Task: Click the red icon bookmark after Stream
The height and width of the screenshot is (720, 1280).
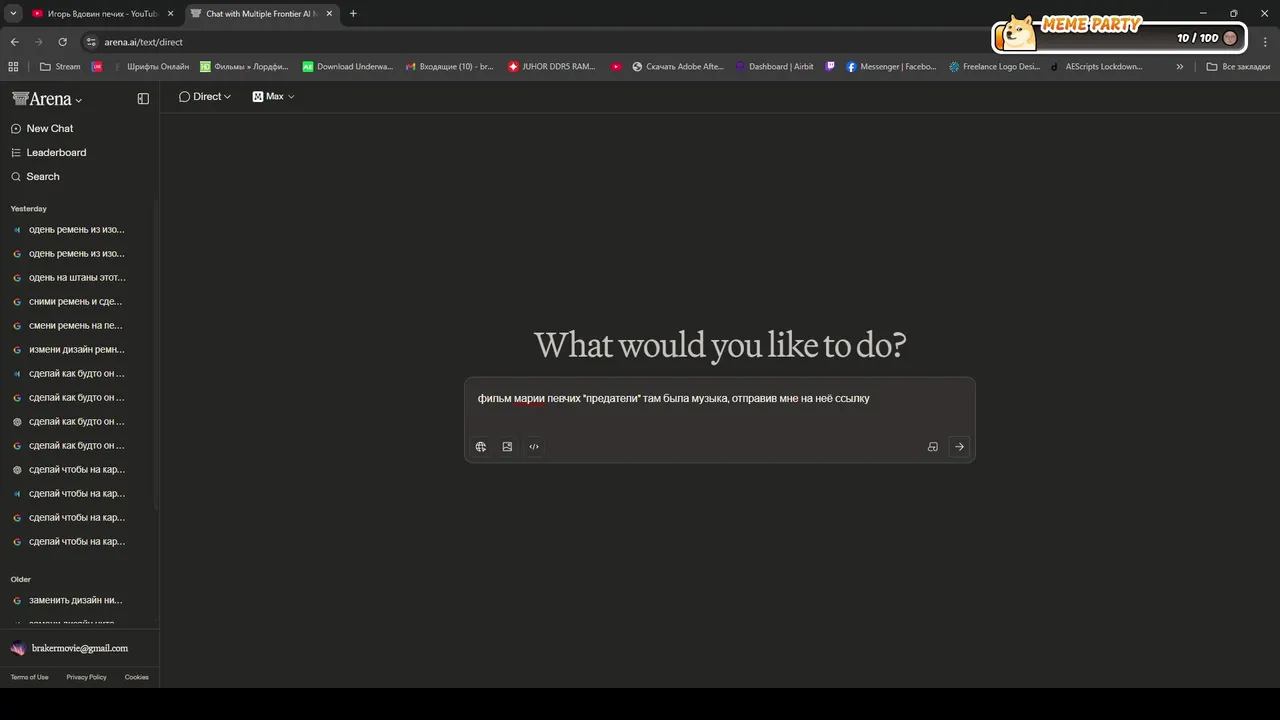Action: coord(97,67)
